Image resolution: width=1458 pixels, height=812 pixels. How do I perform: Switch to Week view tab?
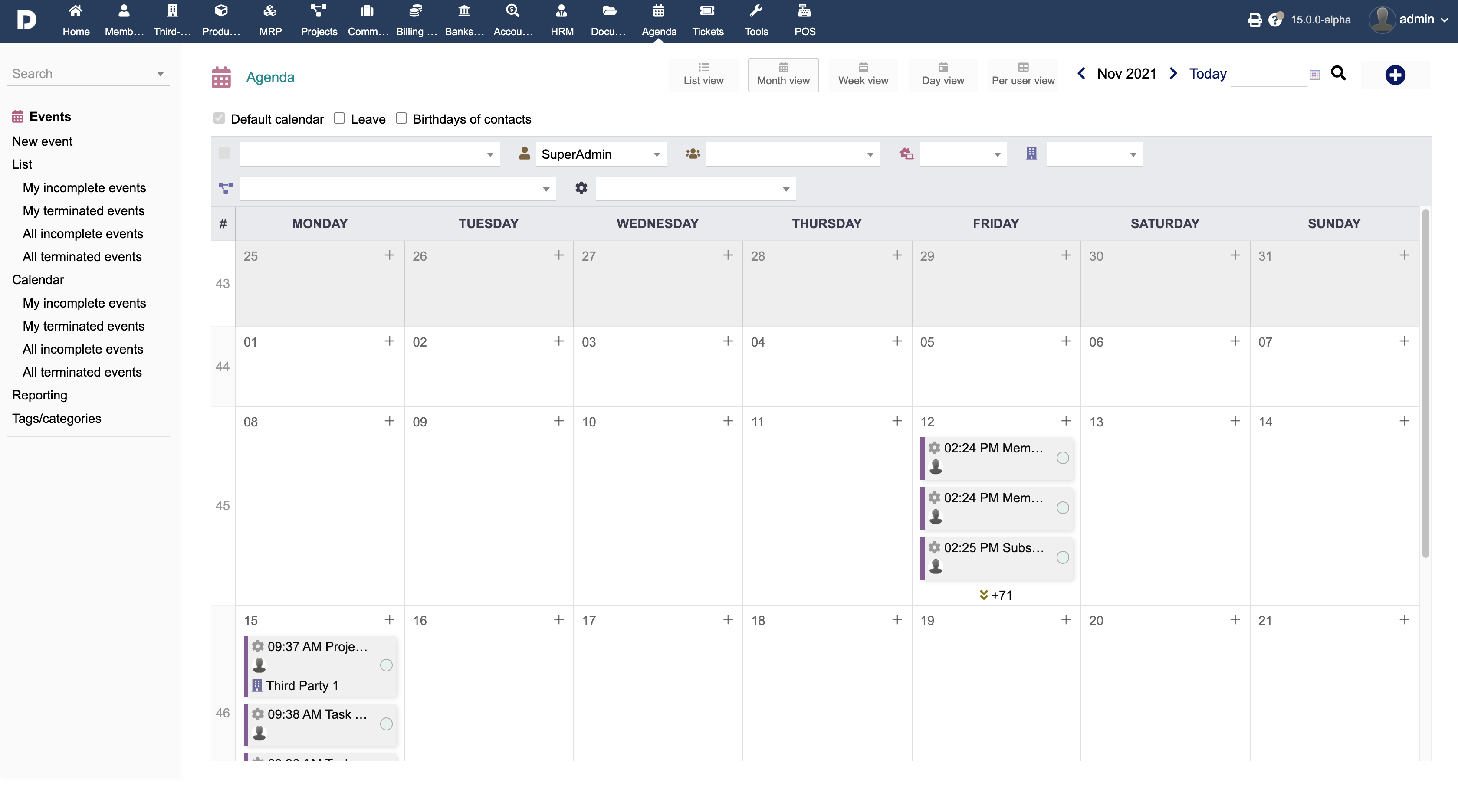[x=863, y=74]
